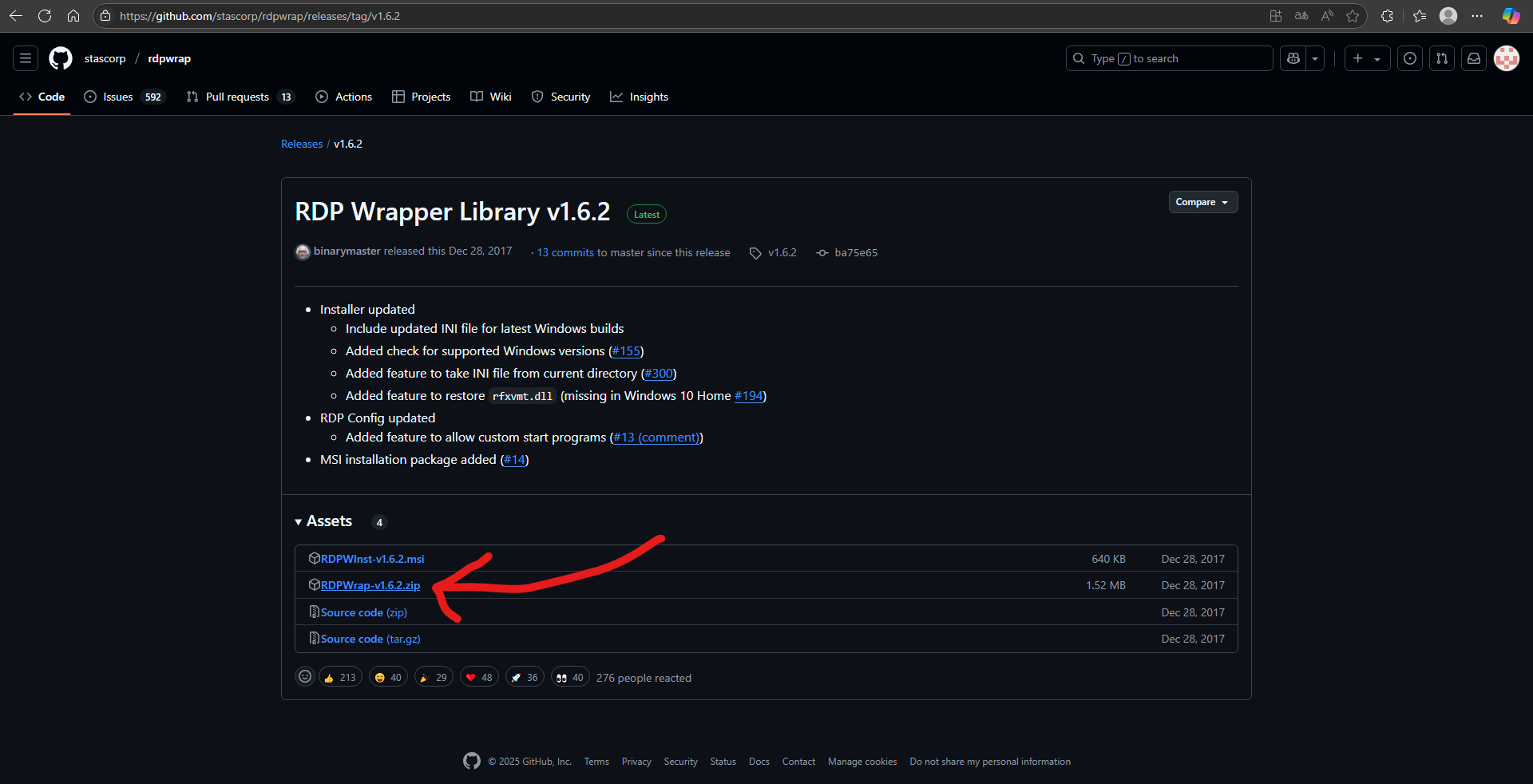Click the footer Manage cookies link
The image size is (1533, 784).
[x=862, y=762]
